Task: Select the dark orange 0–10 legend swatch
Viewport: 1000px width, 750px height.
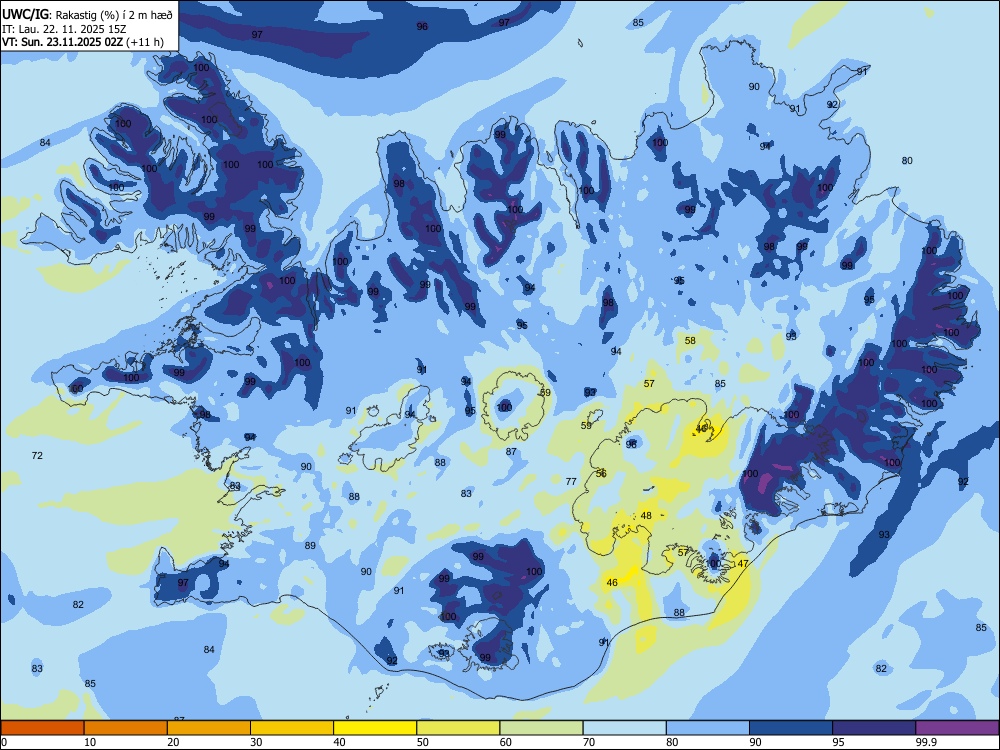Action: tap(42, 728)
